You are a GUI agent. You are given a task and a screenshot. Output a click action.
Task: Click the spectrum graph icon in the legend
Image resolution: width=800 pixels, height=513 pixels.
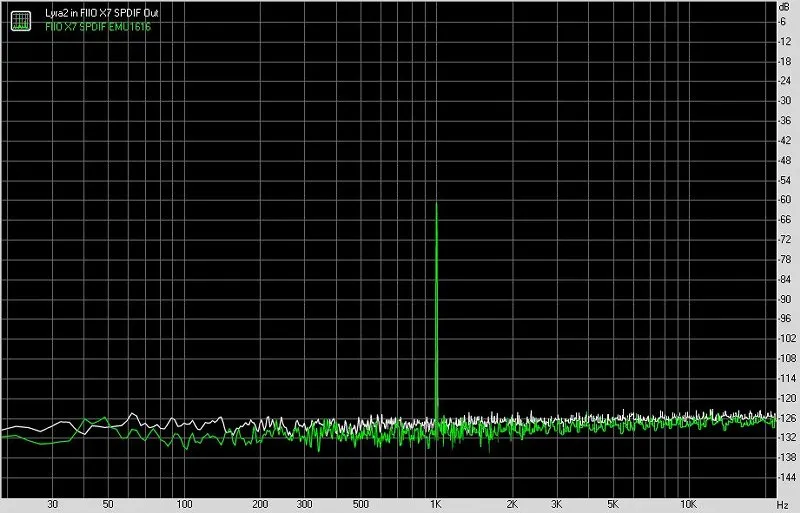[x=21, y=20]
